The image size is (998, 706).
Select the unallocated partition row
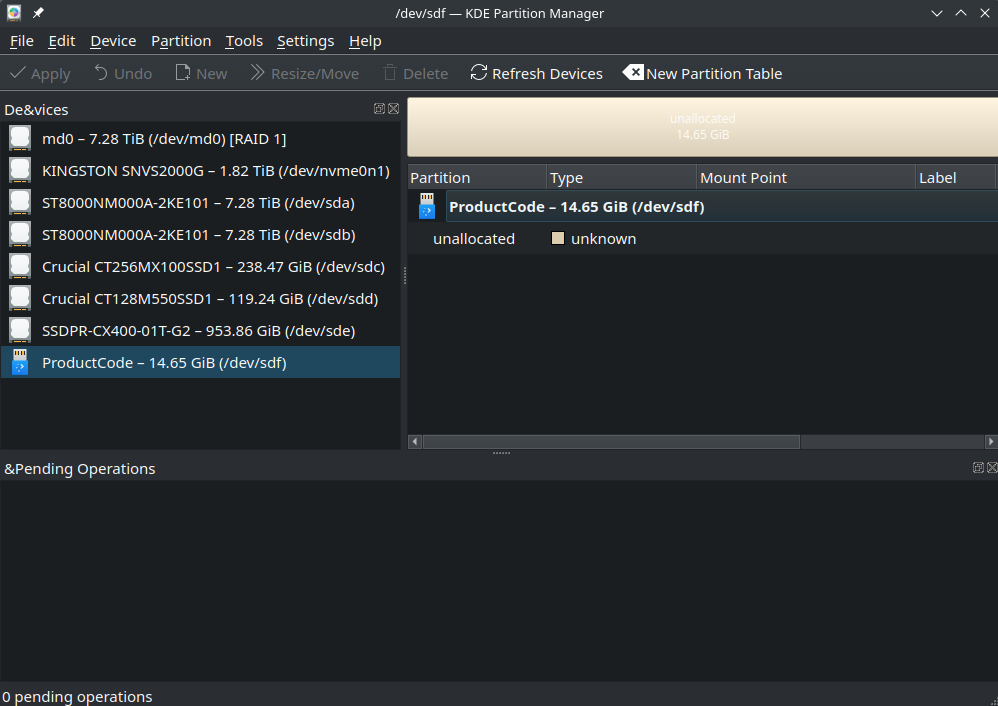703,239
